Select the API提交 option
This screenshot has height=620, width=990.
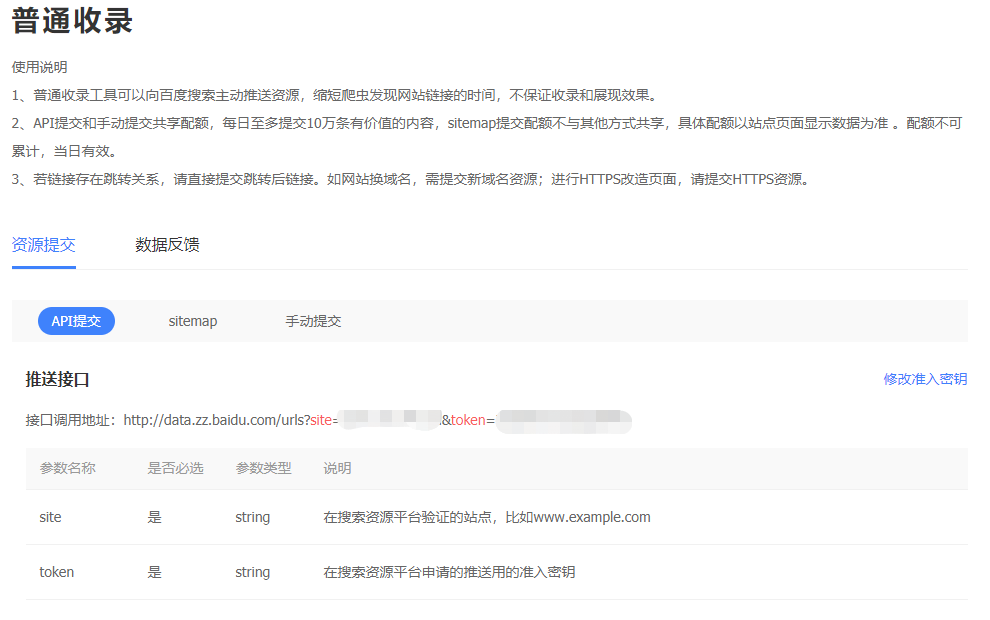76,321
